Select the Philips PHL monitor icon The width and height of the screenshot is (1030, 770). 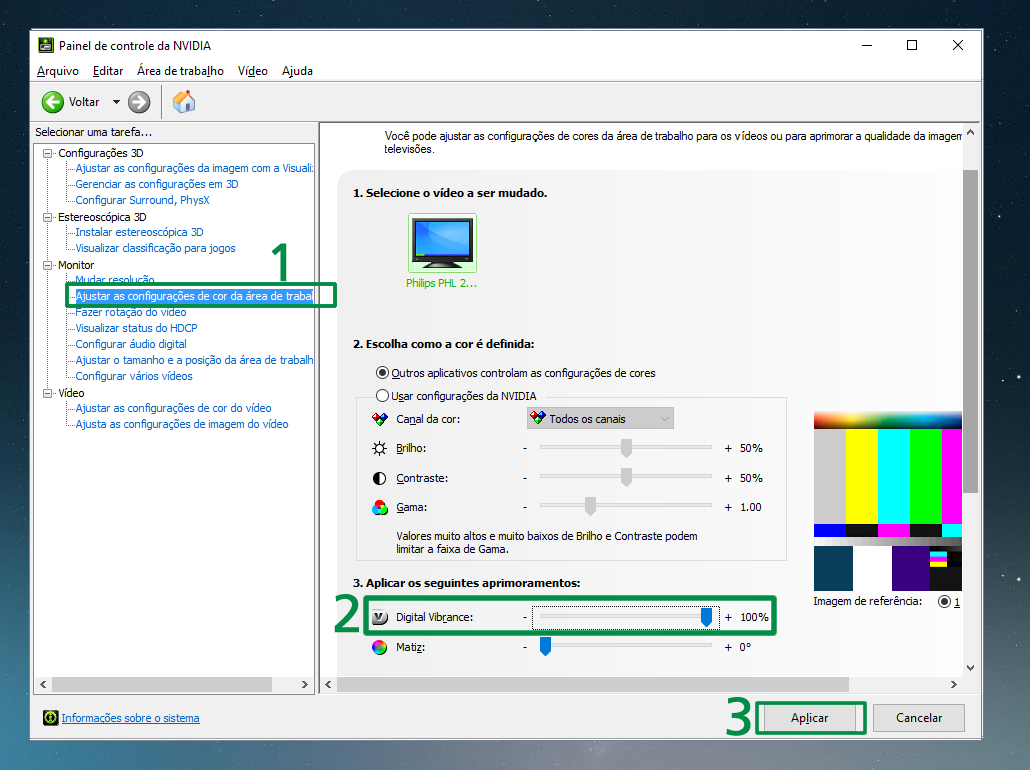click(442, 242)
